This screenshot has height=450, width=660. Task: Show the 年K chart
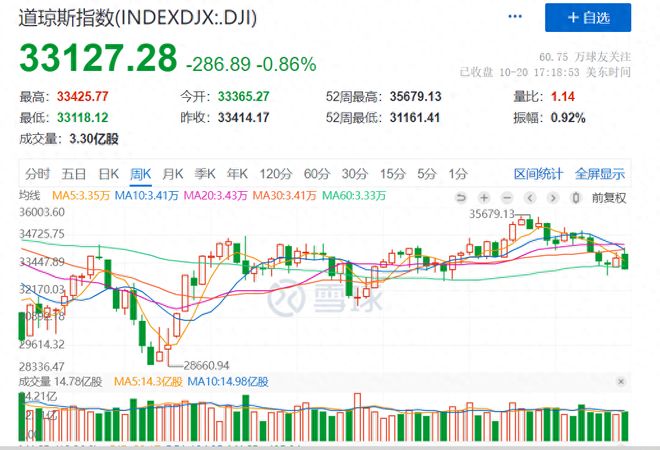[x=237, y=174]
